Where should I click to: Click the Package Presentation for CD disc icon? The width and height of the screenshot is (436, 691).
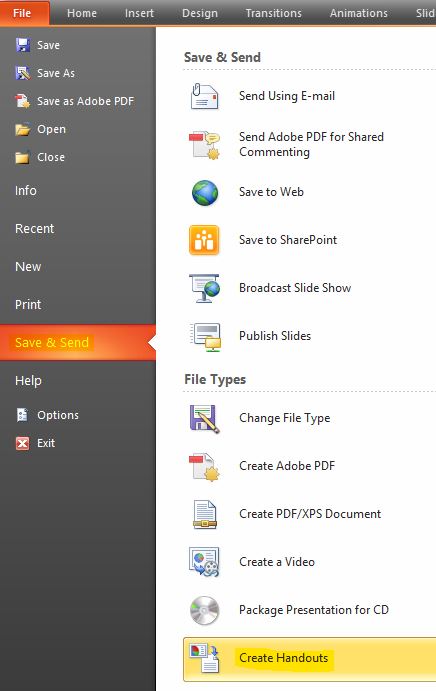(x=205, y=610)
